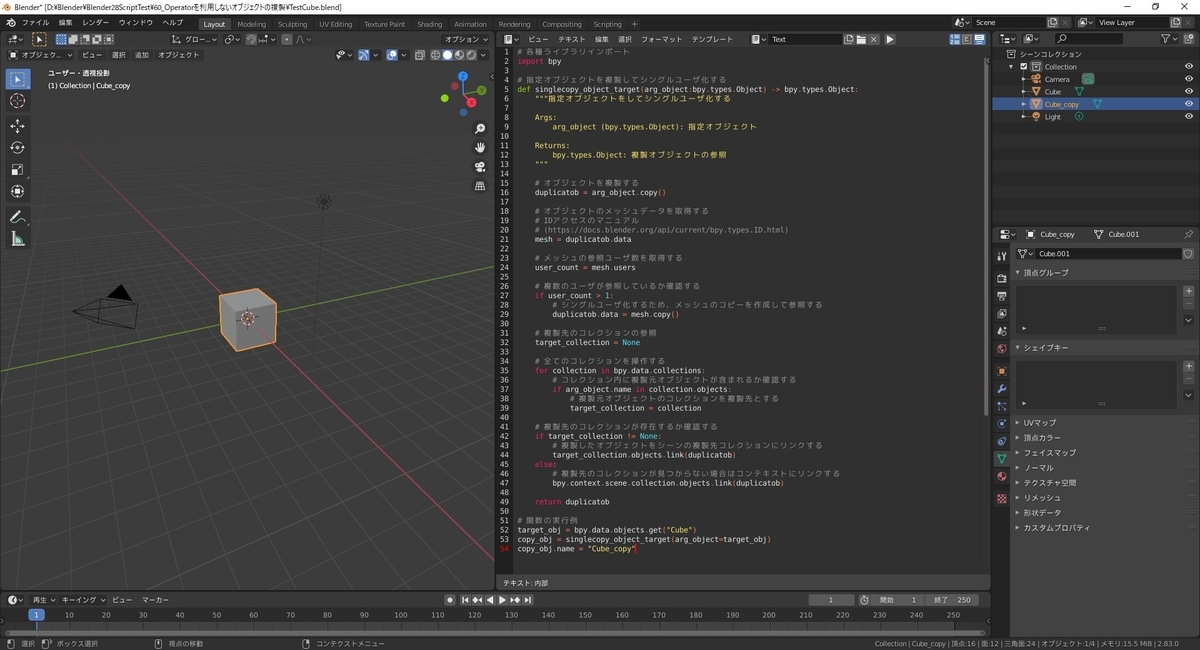Expand Normals panel

(x=1038, y=468)
